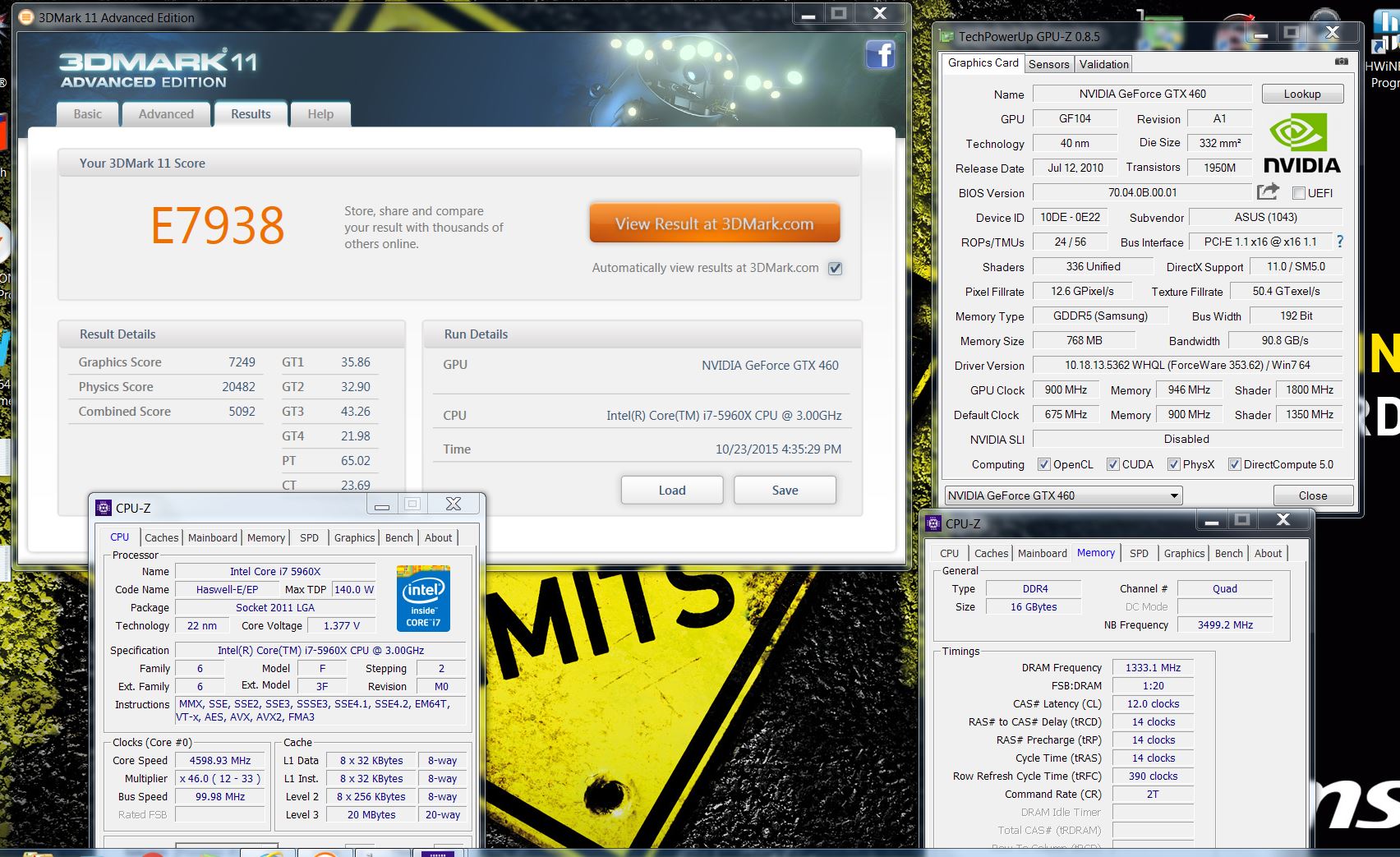The image size is (1400, 857).
Task: Click the GPU Clock value 900 MHz
Action: tap(1066, 389)
